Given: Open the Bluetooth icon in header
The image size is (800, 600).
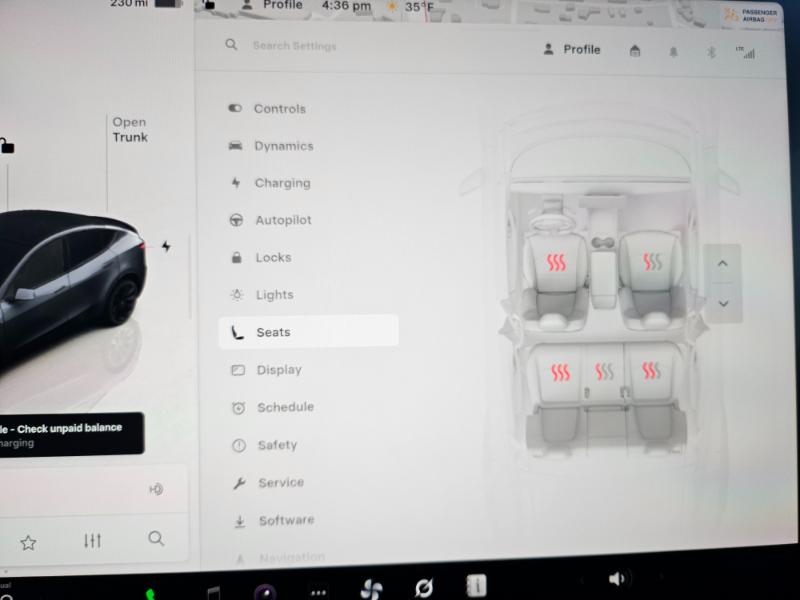Looking at the screenshot, I should click(x=711, y=52).
